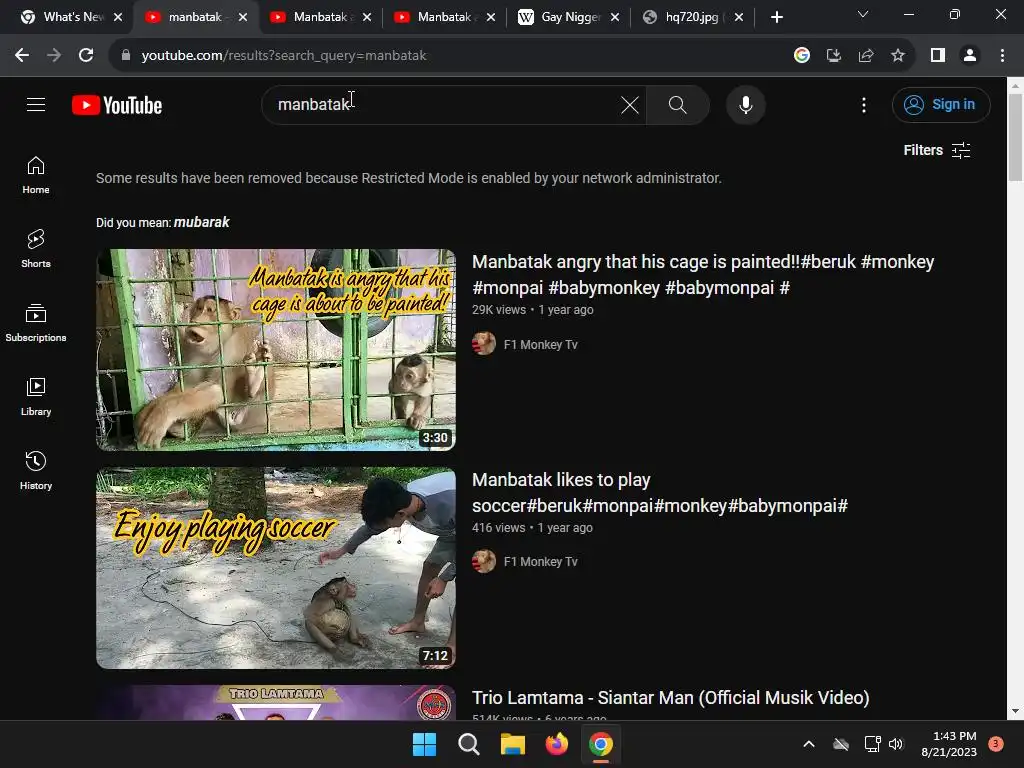Open Library in sidebar
Image resolution: width=1024 pixels, height=768 pixels.
[36, 396]
